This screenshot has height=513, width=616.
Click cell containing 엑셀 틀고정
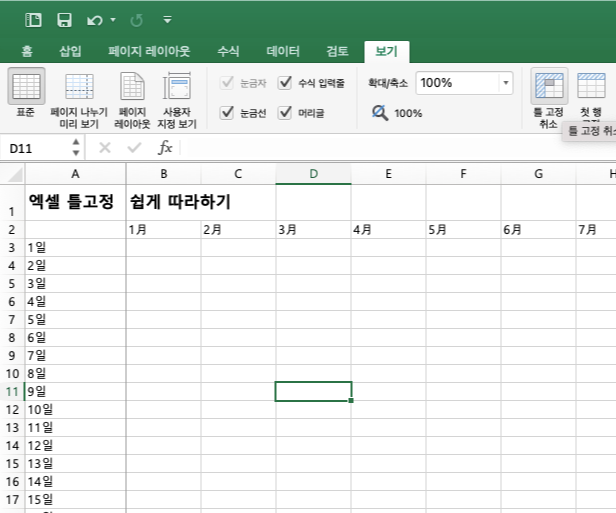pos(75,203)
